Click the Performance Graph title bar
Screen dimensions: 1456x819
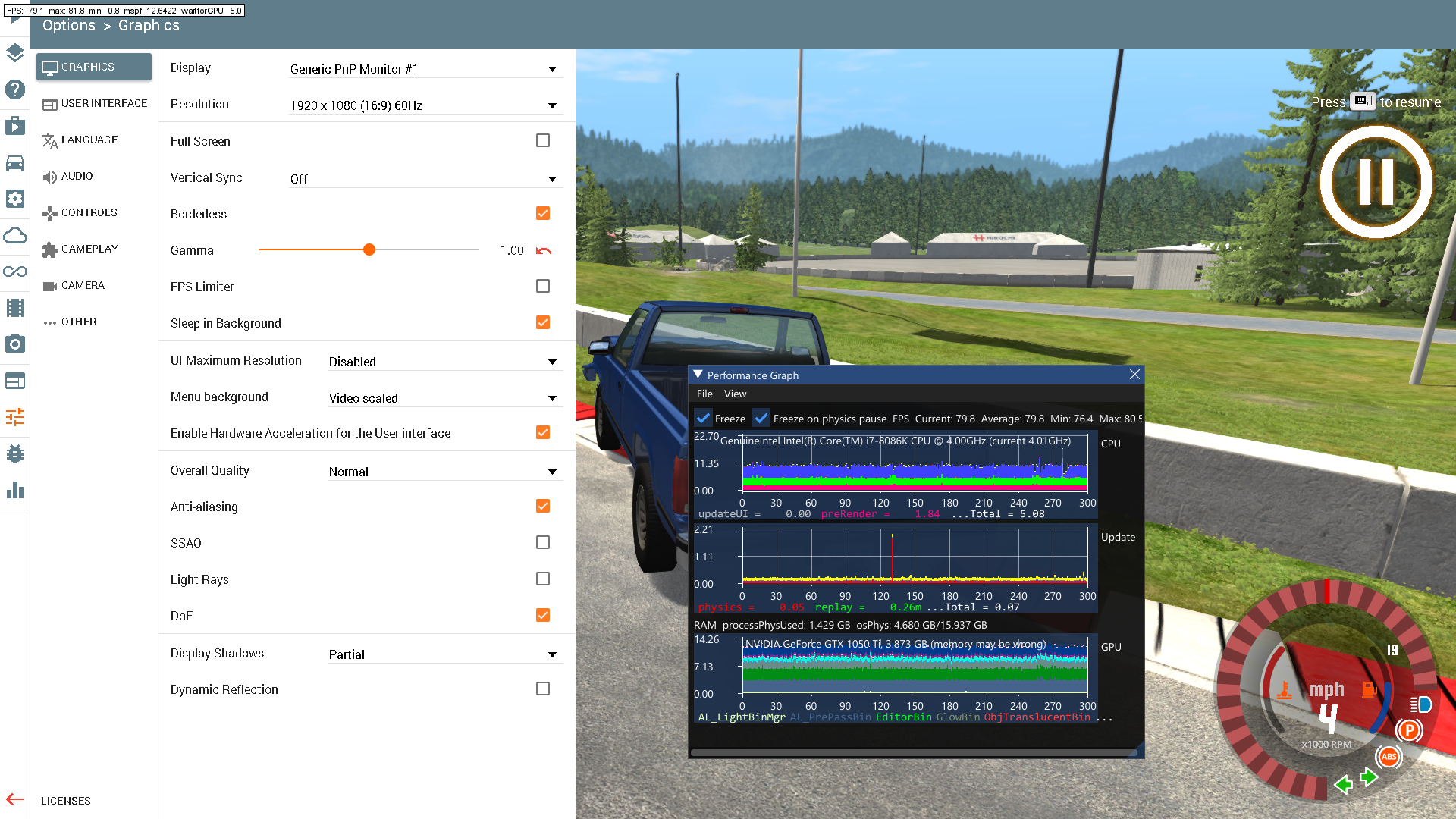coord(916,375)
